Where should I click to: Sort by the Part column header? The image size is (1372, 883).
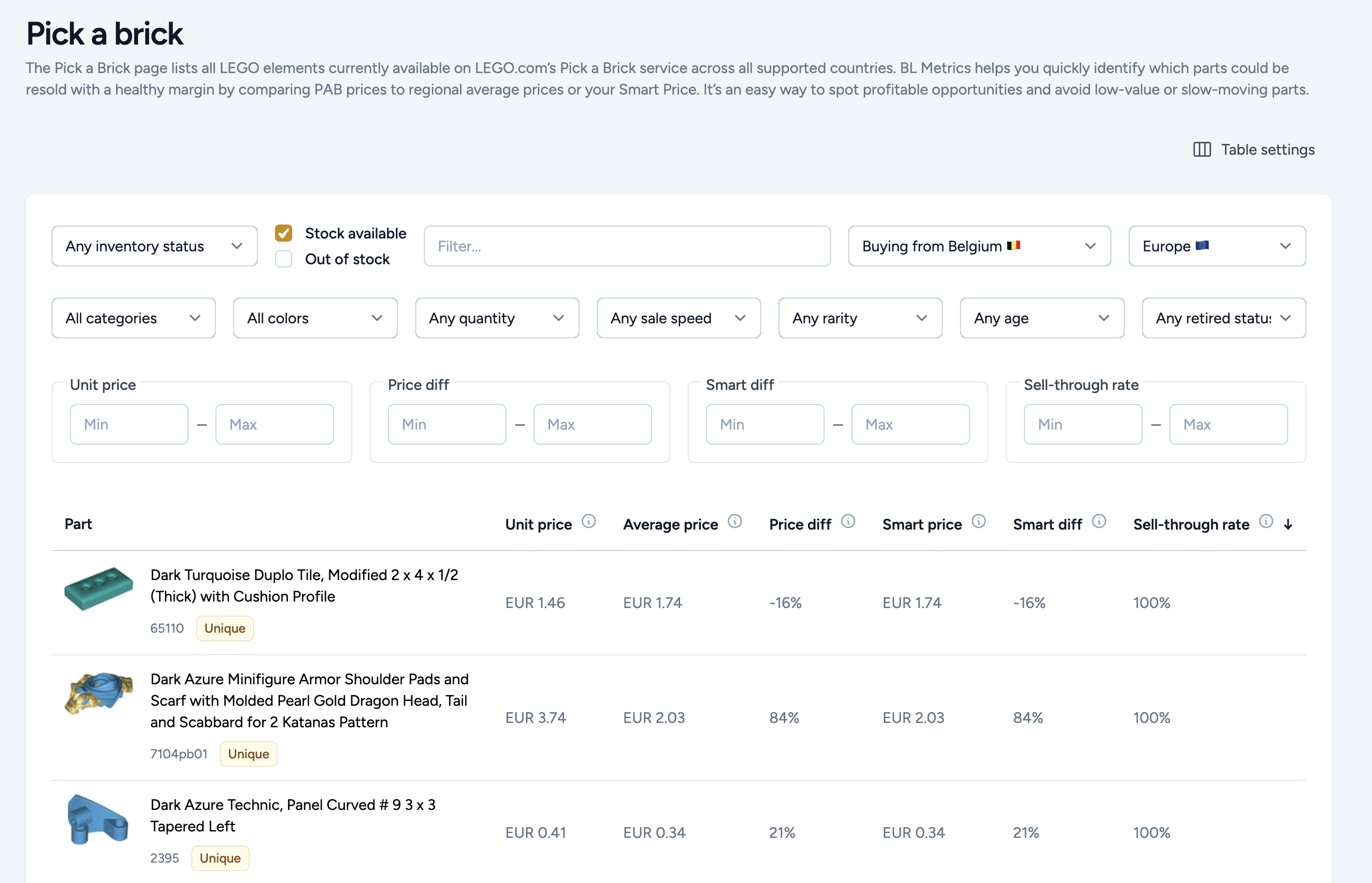78,524
